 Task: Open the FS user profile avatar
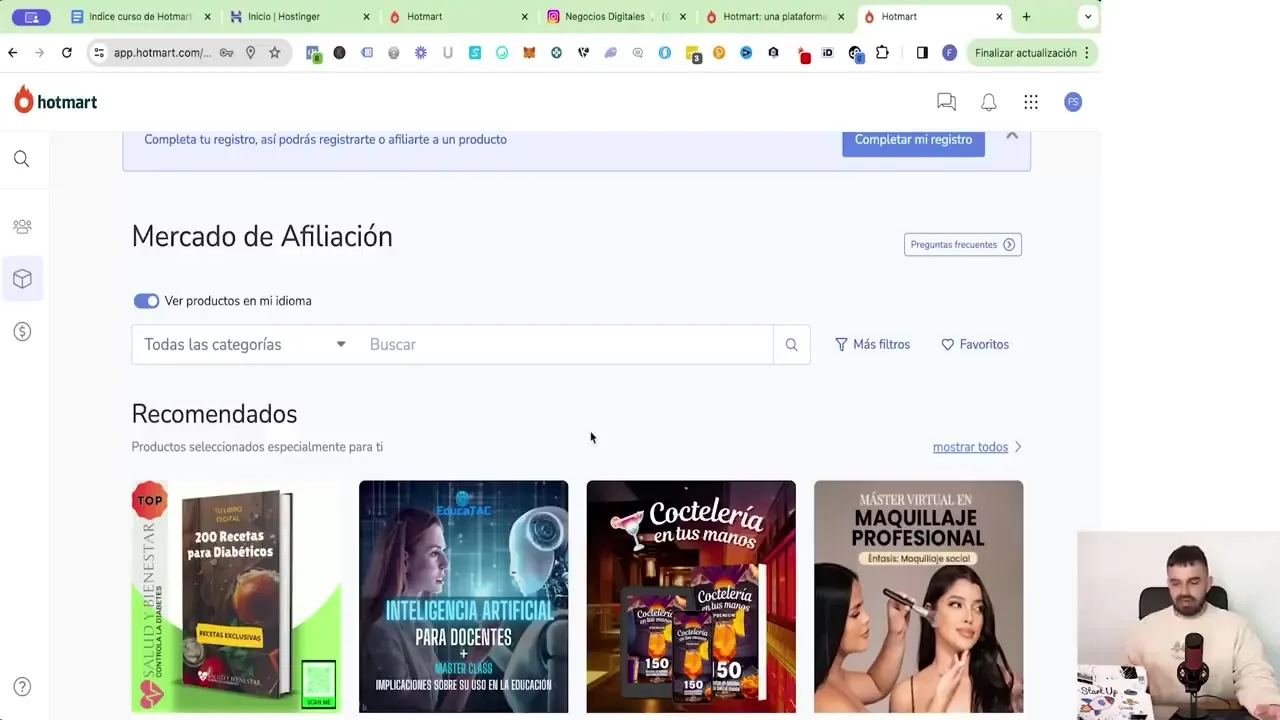tap(1073, 102)
